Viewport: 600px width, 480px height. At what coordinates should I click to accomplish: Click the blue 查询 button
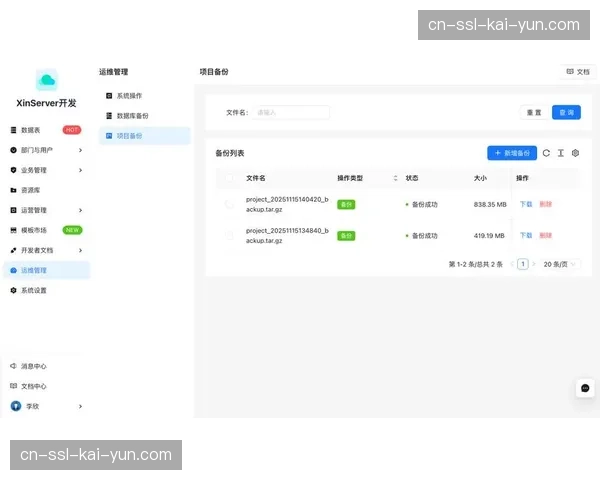pos(566,113)
